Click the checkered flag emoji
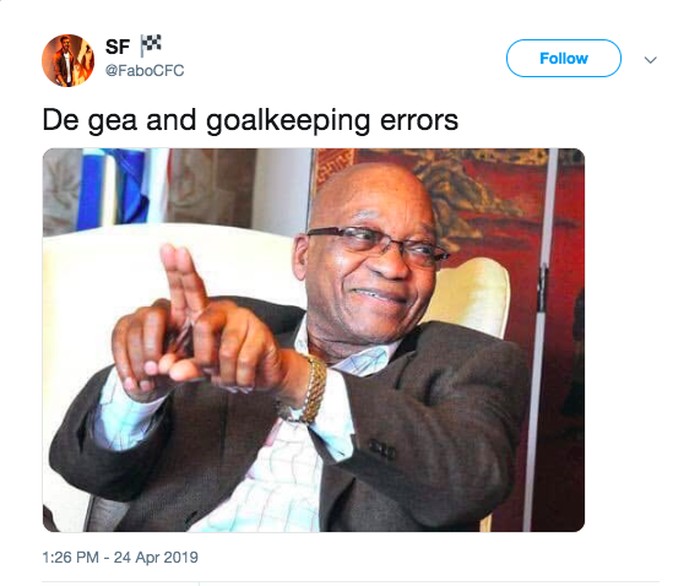Viewport: 700px width, 586px height. tap(152, 45)
